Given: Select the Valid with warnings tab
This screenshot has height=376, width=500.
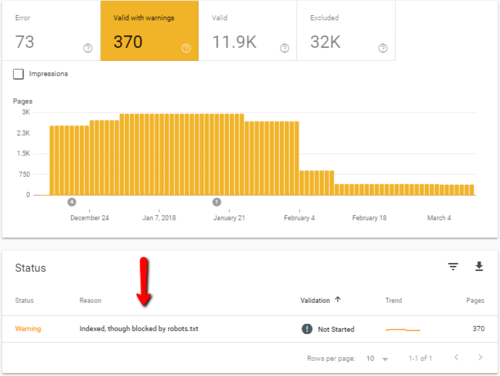Looking at the screenshot, I should [150, 31].
